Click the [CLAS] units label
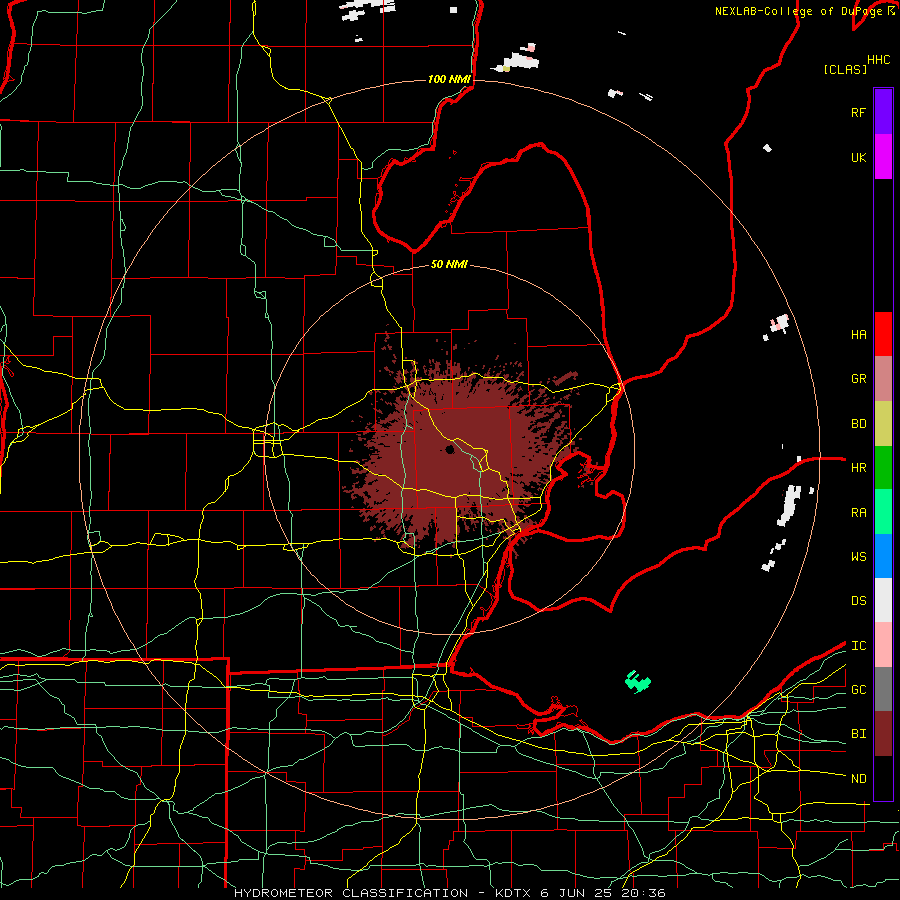This screenshot has width=900, height=900. [845, 70]
